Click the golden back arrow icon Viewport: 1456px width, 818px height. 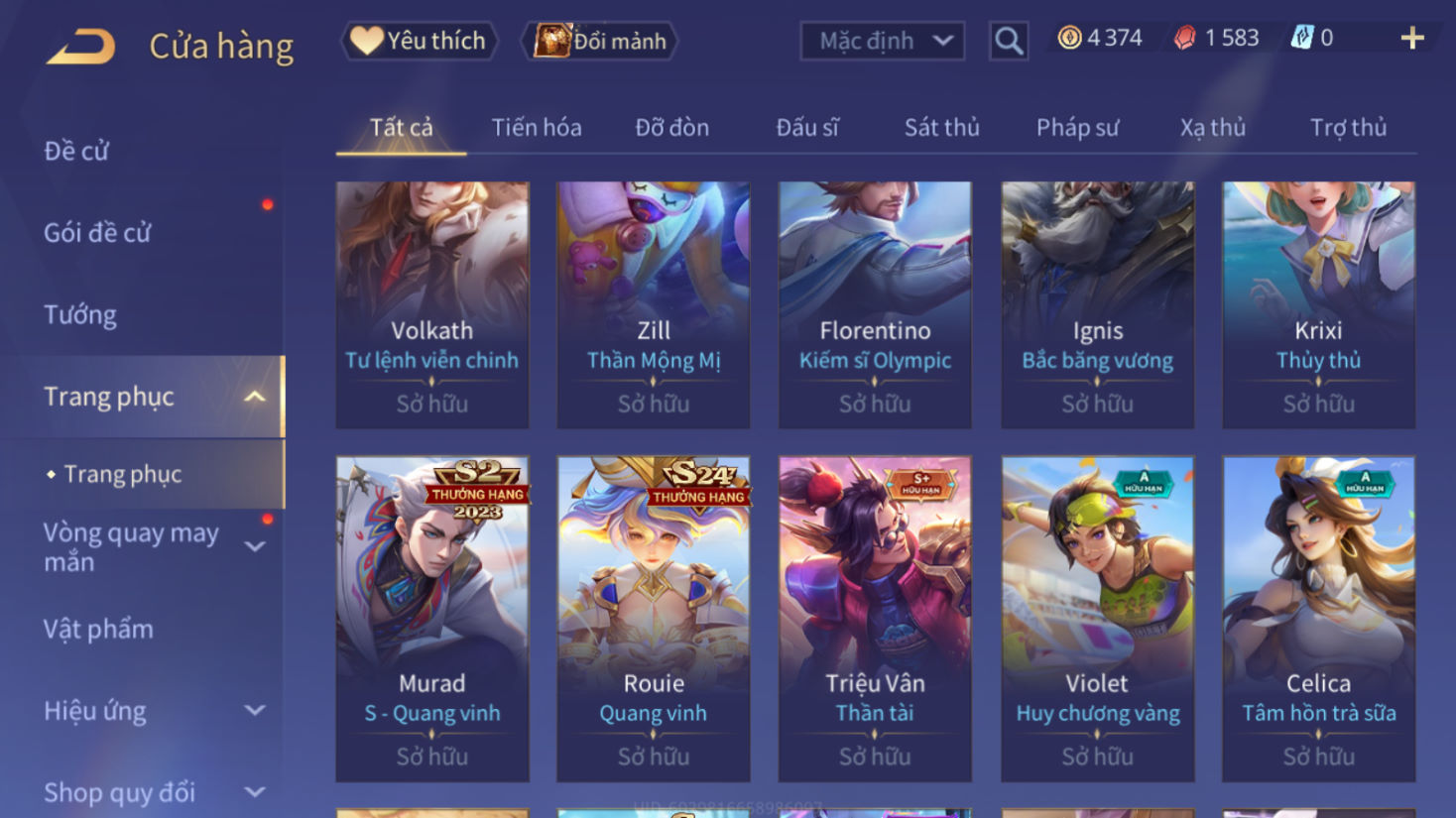(80, 47)
